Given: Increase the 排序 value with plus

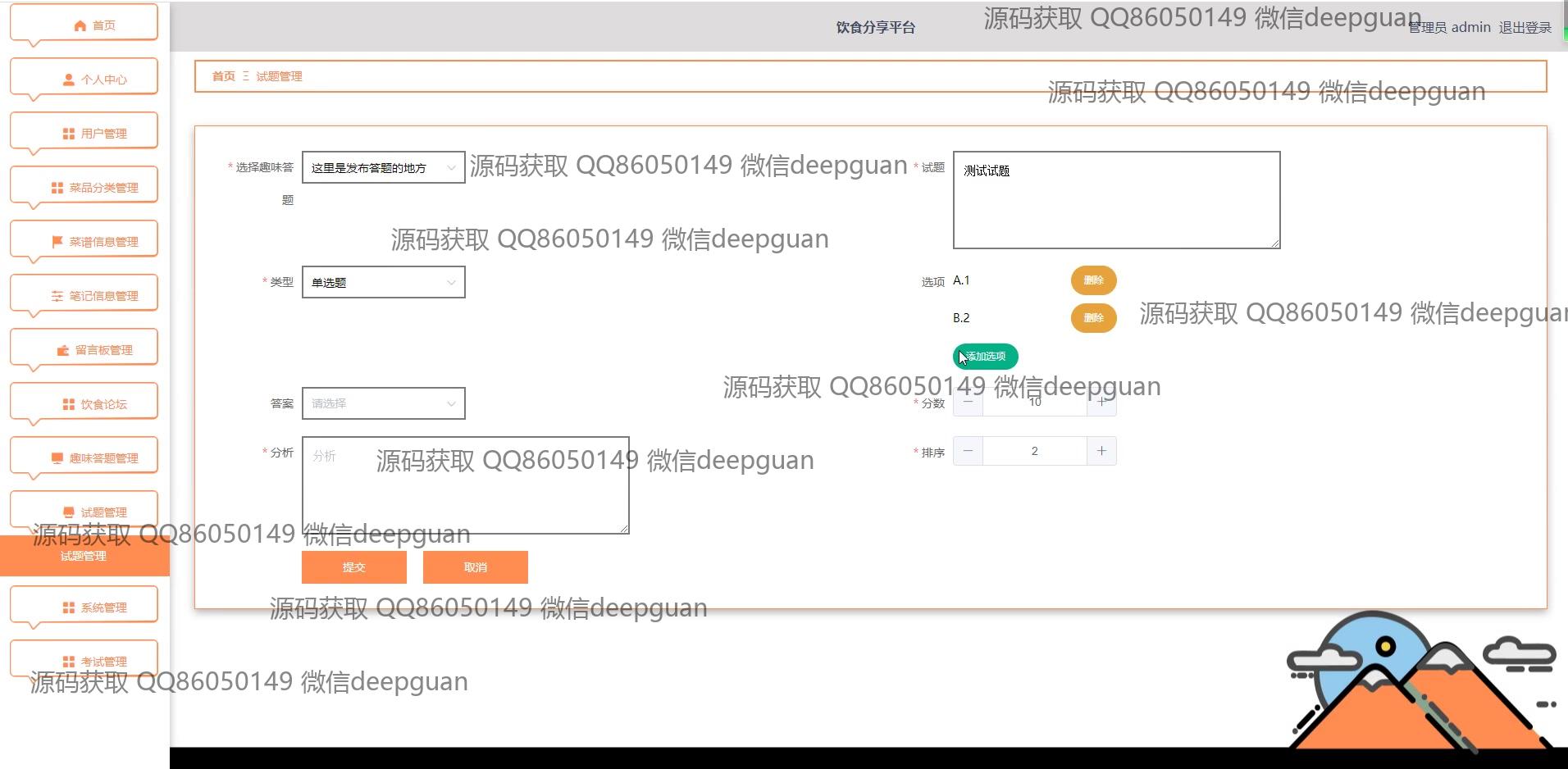Looking at the screenshot, I should click(1101, 451).
